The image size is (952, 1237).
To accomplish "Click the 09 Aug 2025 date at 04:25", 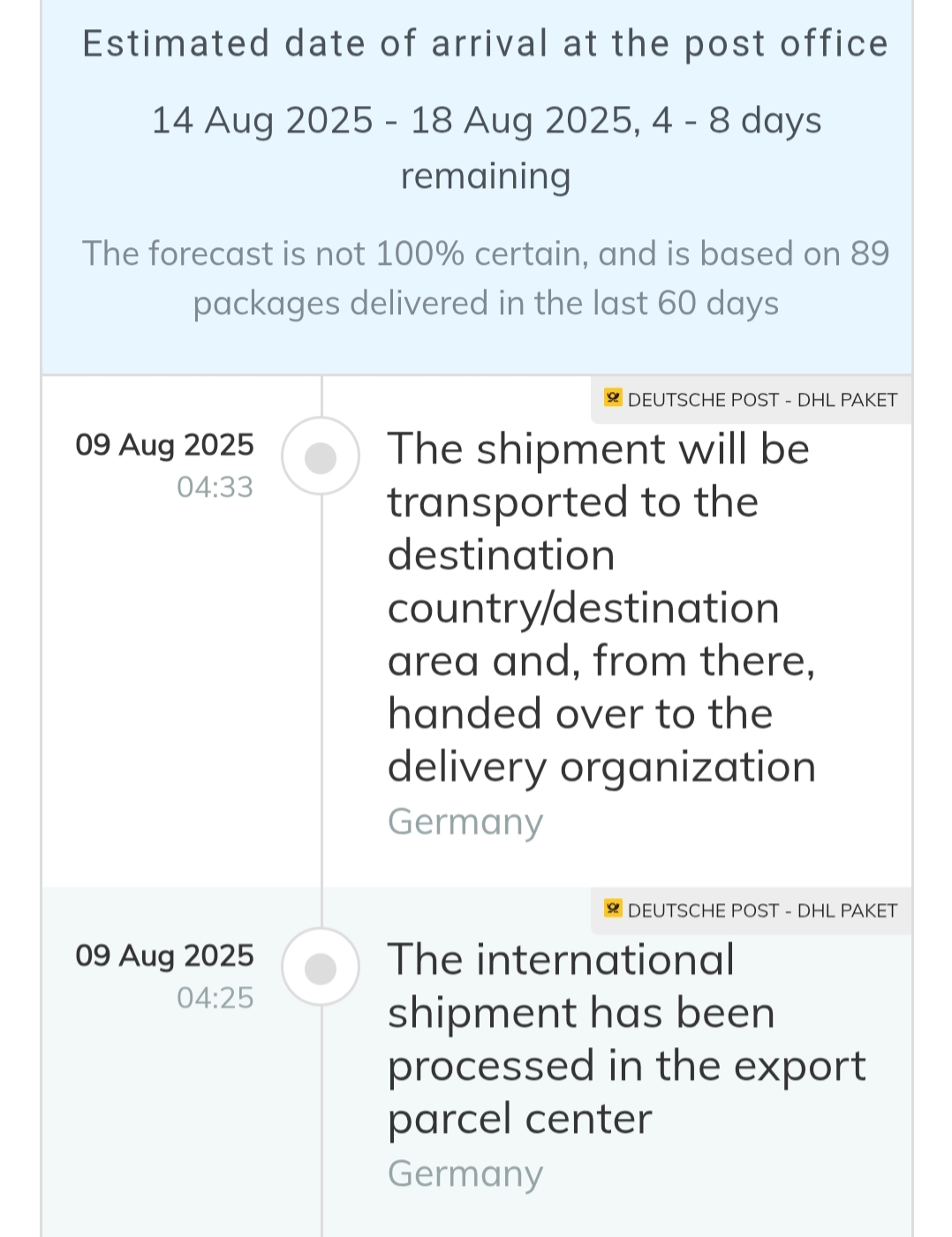I will click(164, 955).
